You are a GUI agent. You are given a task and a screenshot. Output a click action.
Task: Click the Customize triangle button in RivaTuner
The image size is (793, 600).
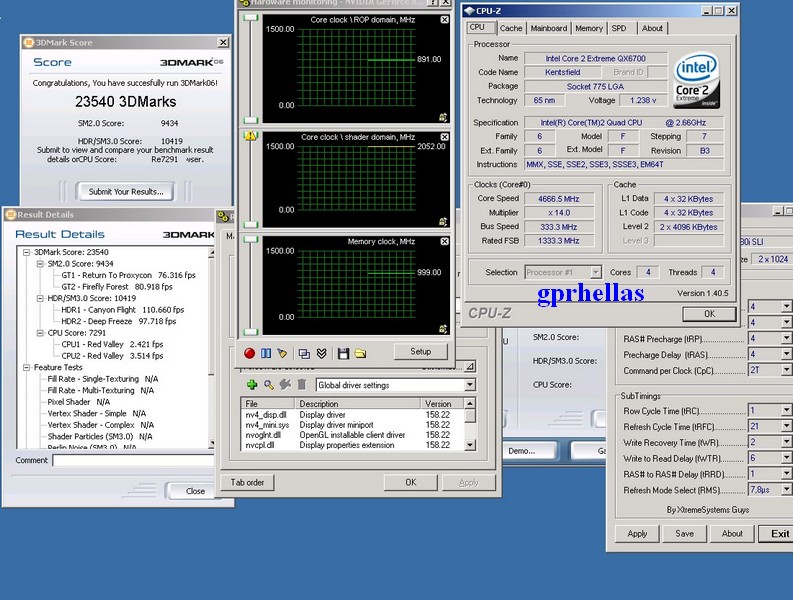tap(470, 366)
